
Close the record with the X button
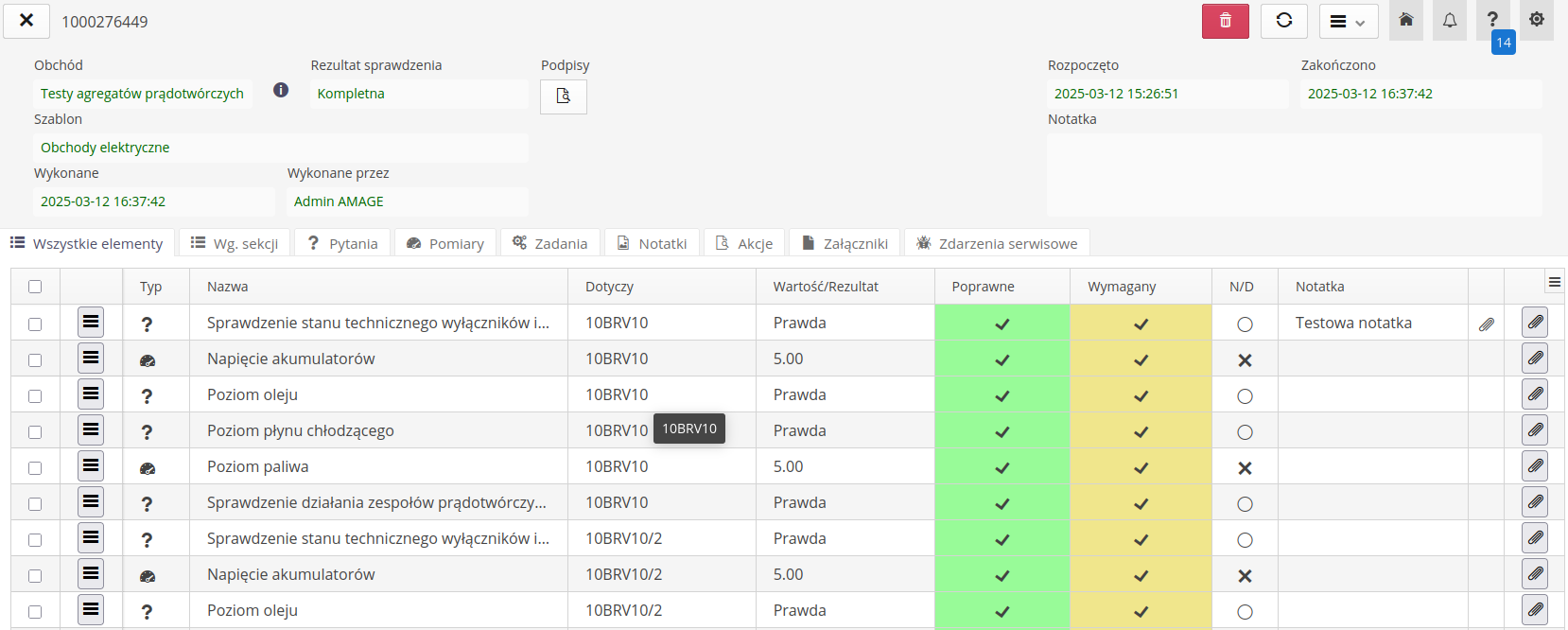(x=26, y=21)
